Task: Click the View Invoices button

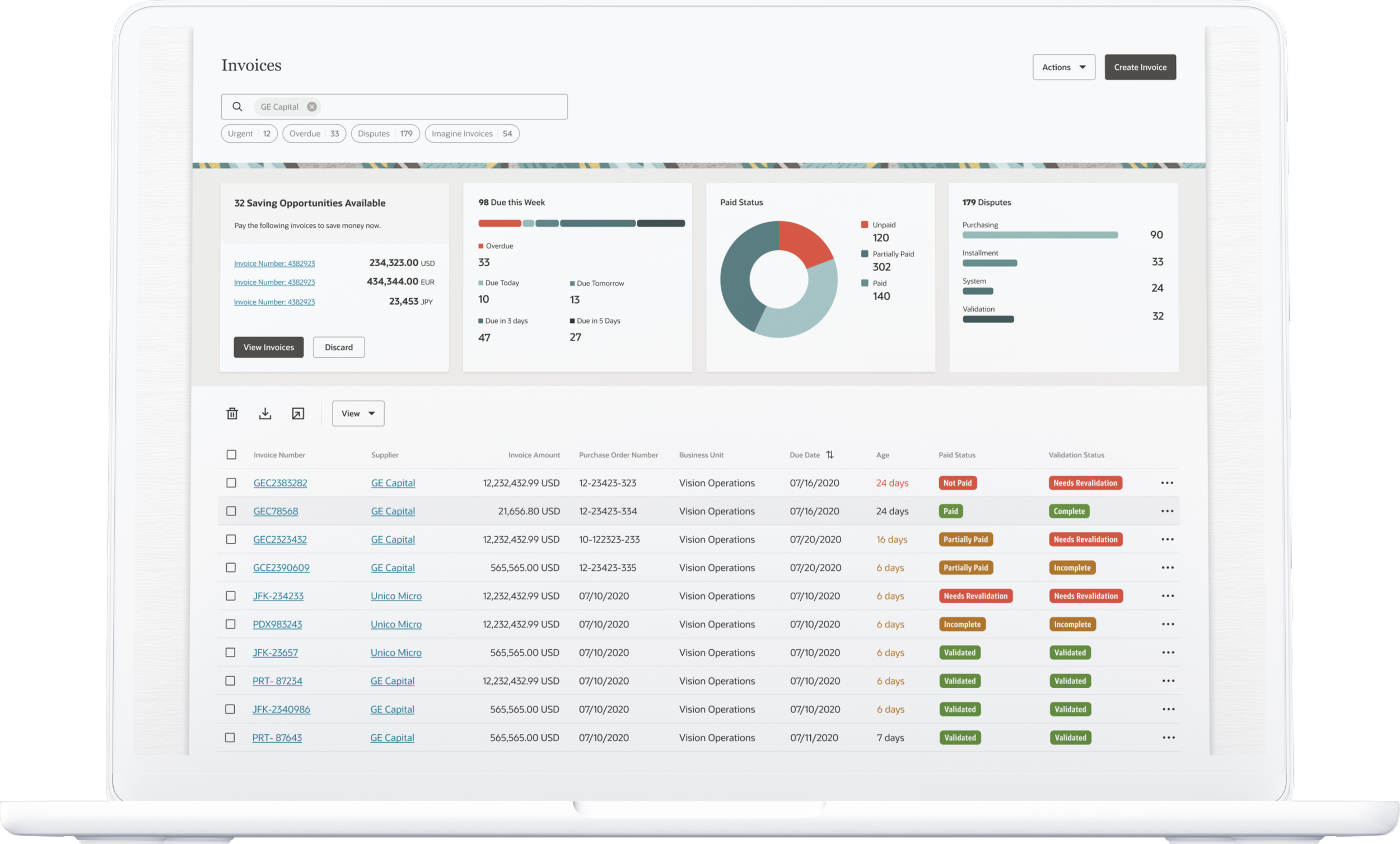Action: (x=269, y=347)
